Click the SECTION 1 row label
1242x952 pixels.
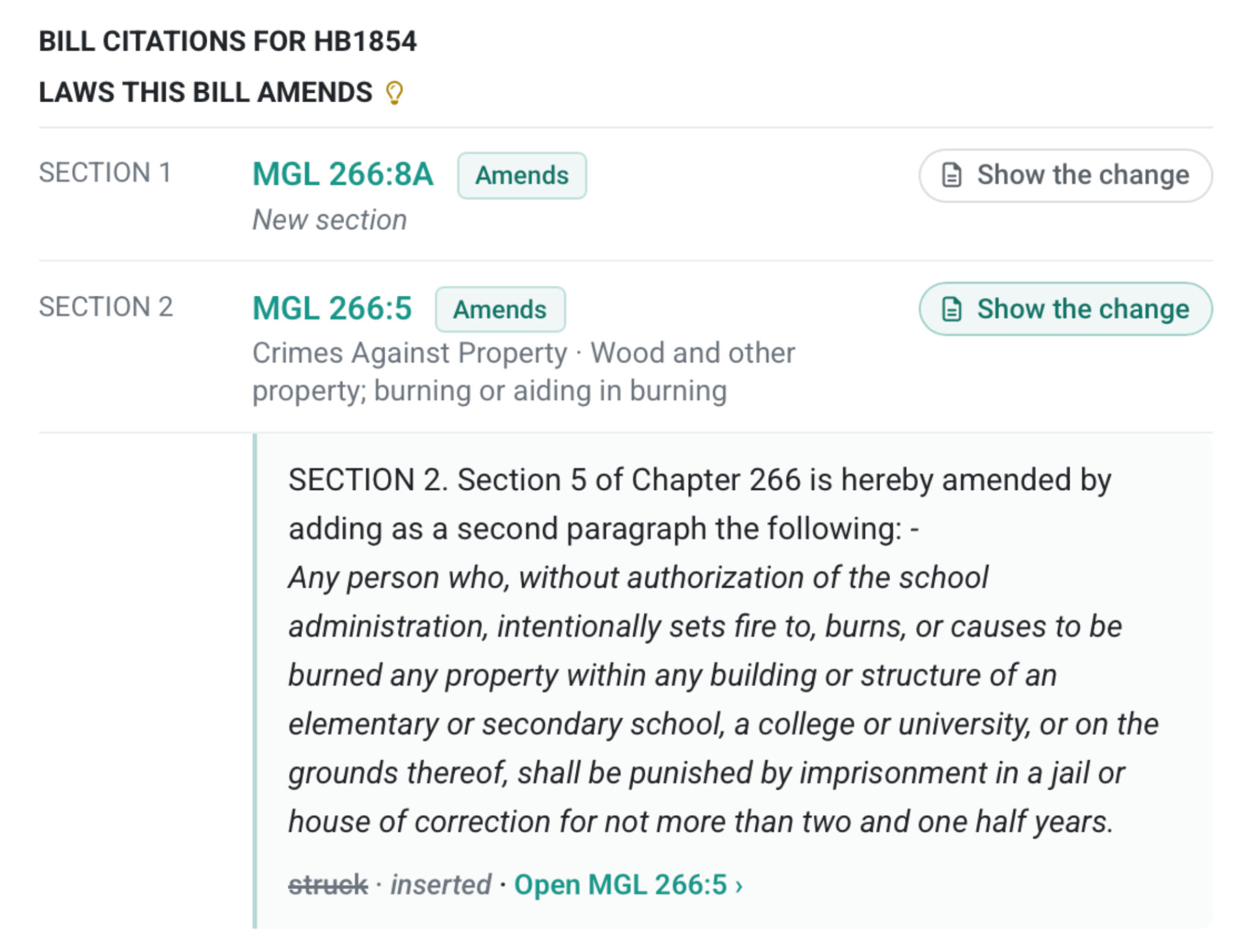click(105, 173)
